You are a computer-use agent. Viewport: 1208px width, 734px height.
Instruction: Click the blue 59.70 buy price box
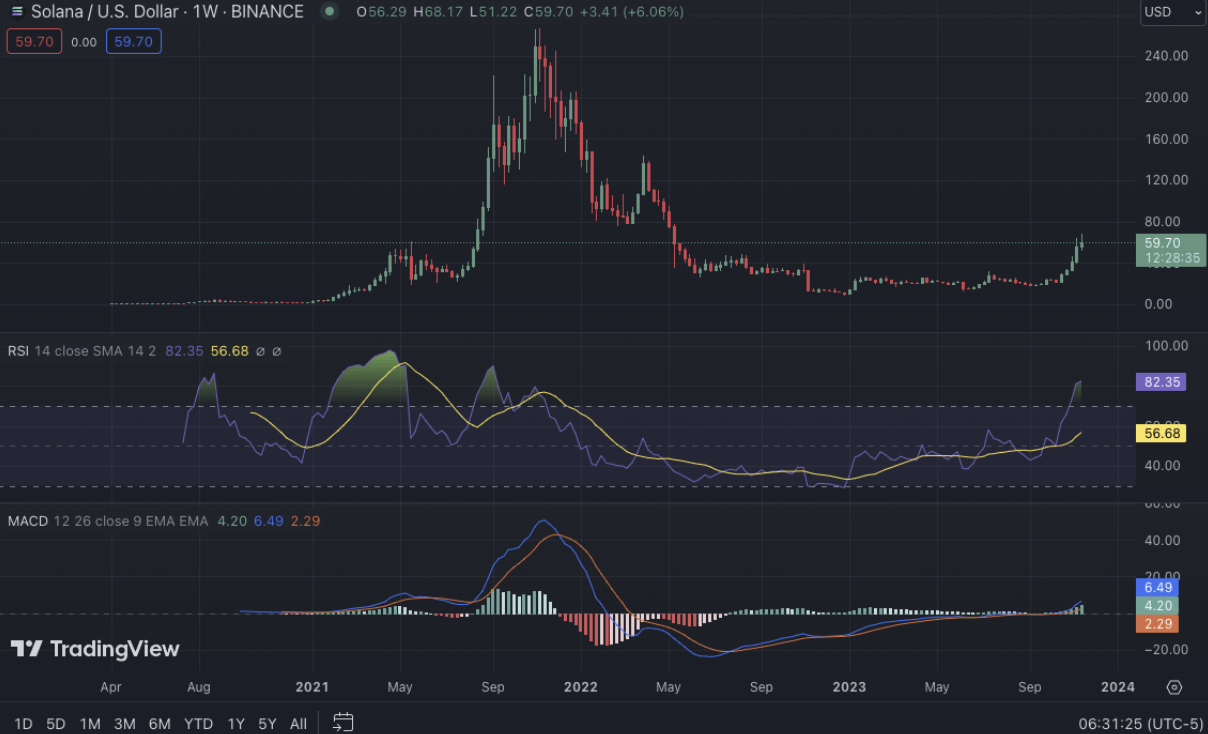[133, 42]
